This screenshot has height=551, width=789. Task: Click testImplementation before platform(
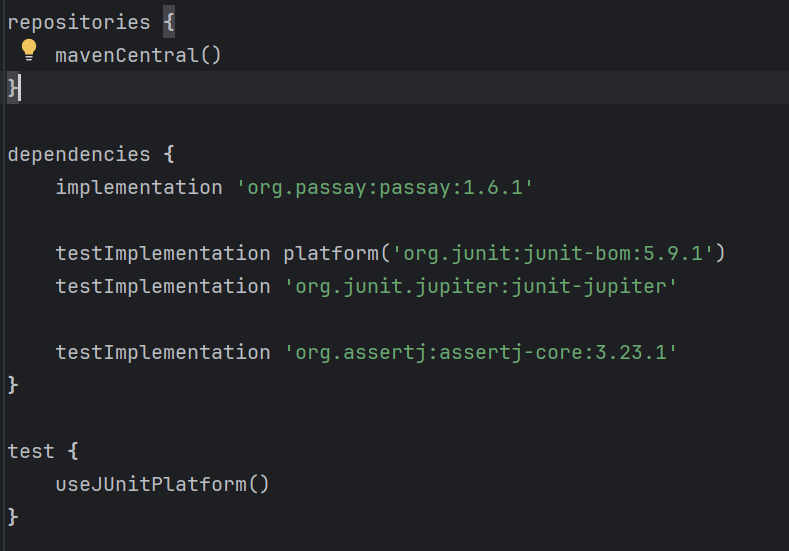163,253
